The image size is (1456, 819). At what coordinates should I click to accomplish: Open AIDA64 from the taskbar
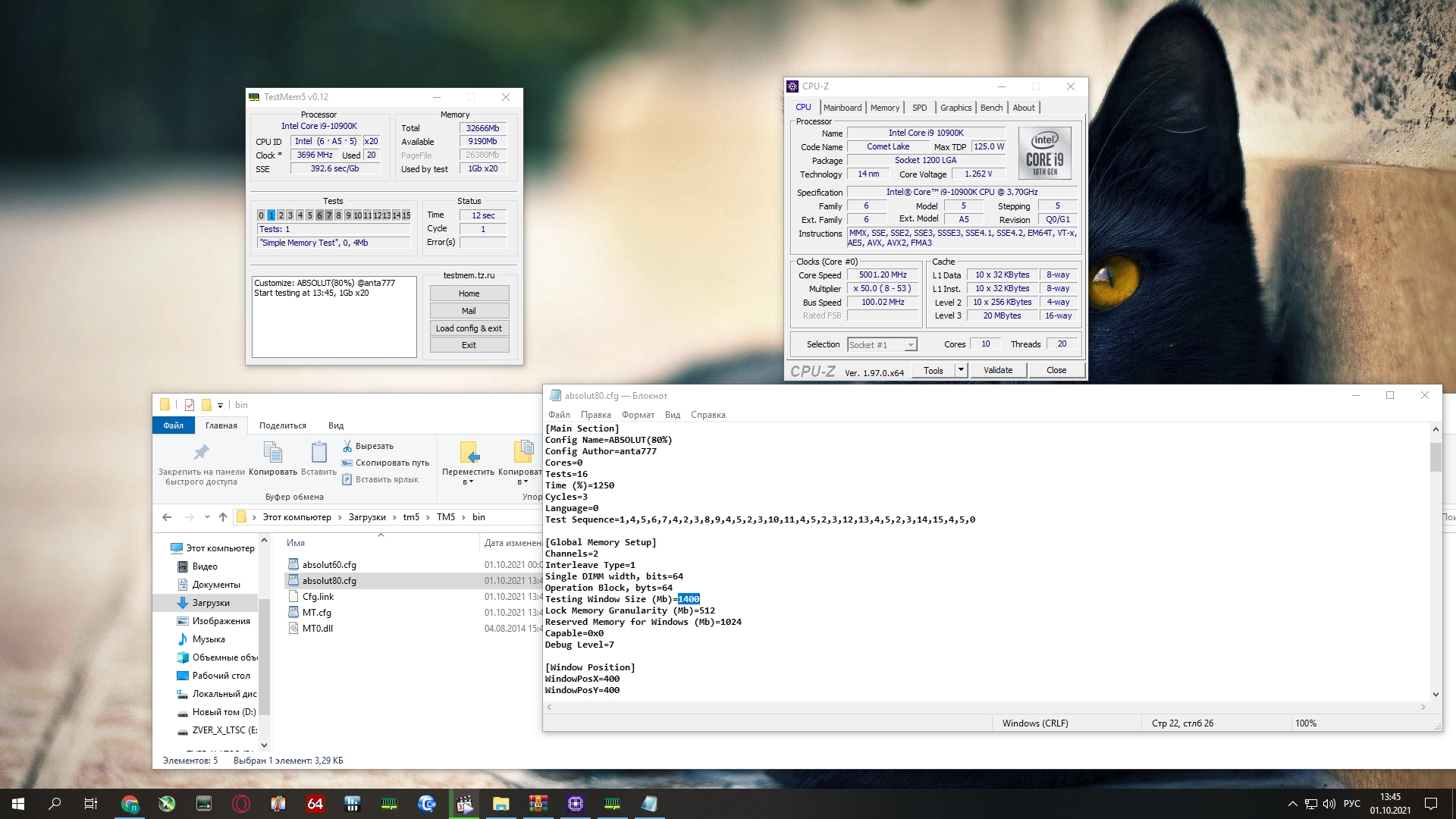coord(315,804)
